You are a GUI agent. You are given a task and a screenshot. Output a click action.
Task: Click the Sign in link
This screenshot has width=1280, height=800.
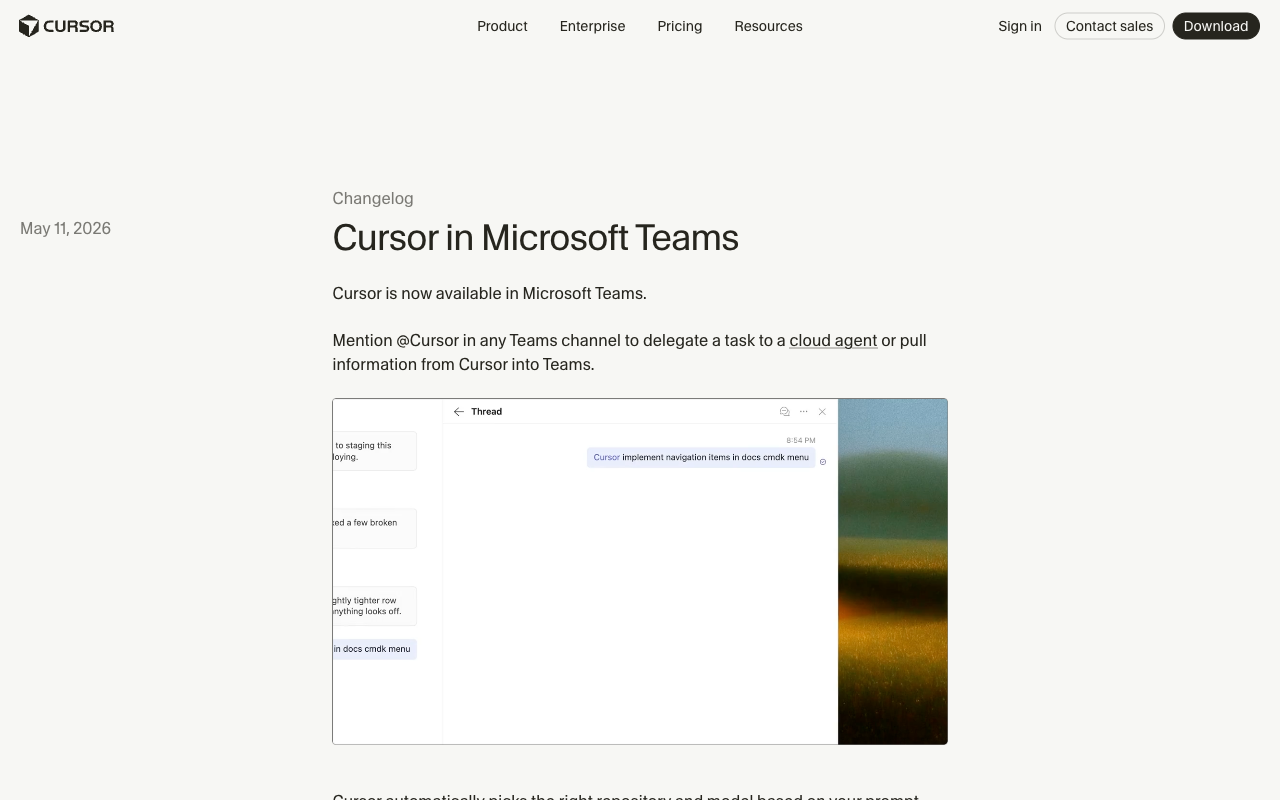(1020, 26)
